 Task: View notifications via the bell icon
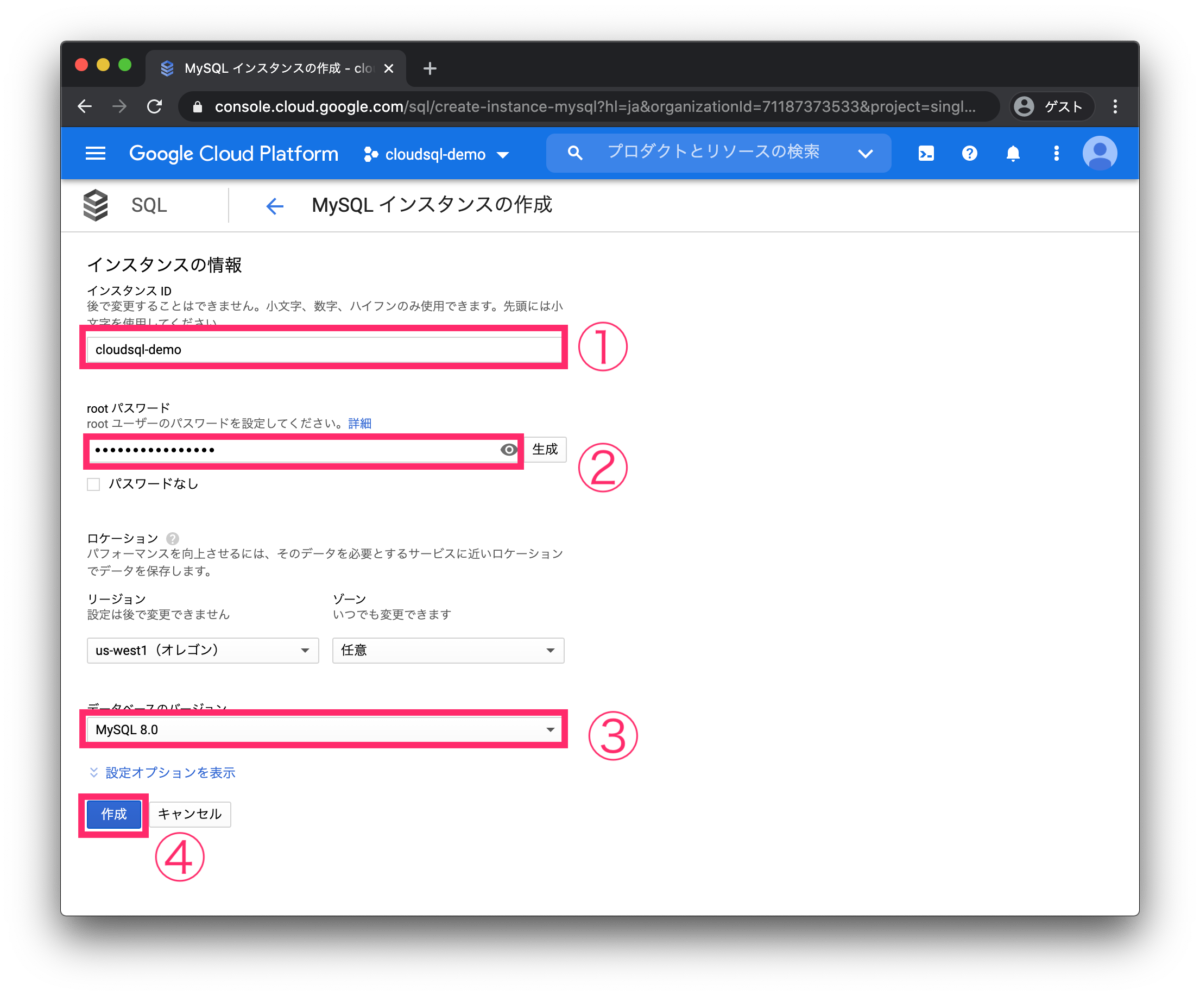tap(1012, 153)
